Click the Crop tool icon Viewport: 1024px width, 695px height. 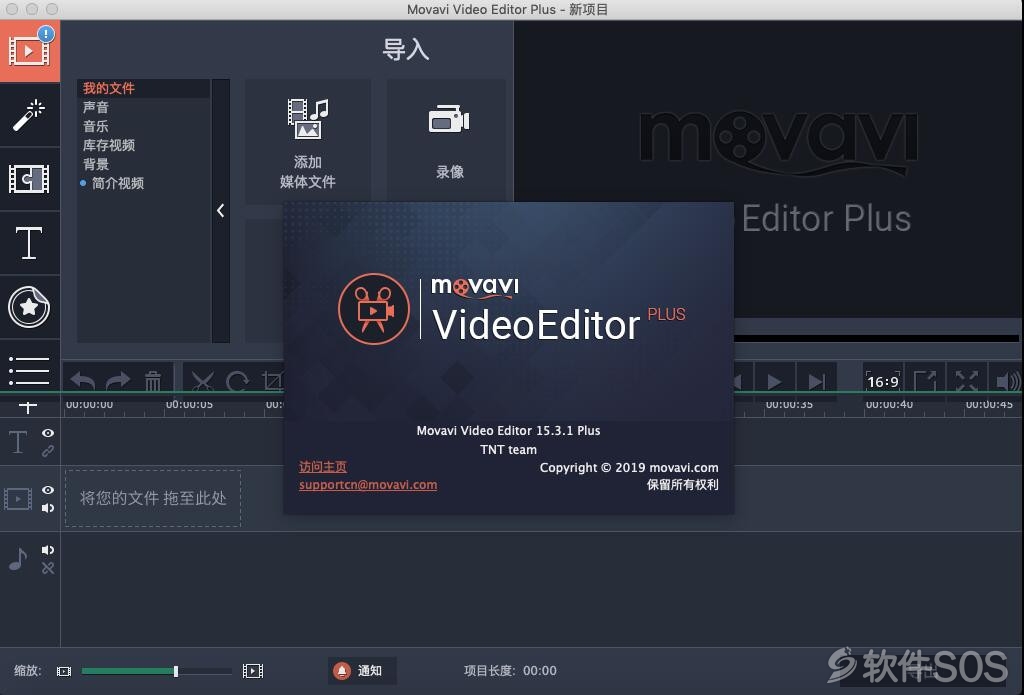272,381
